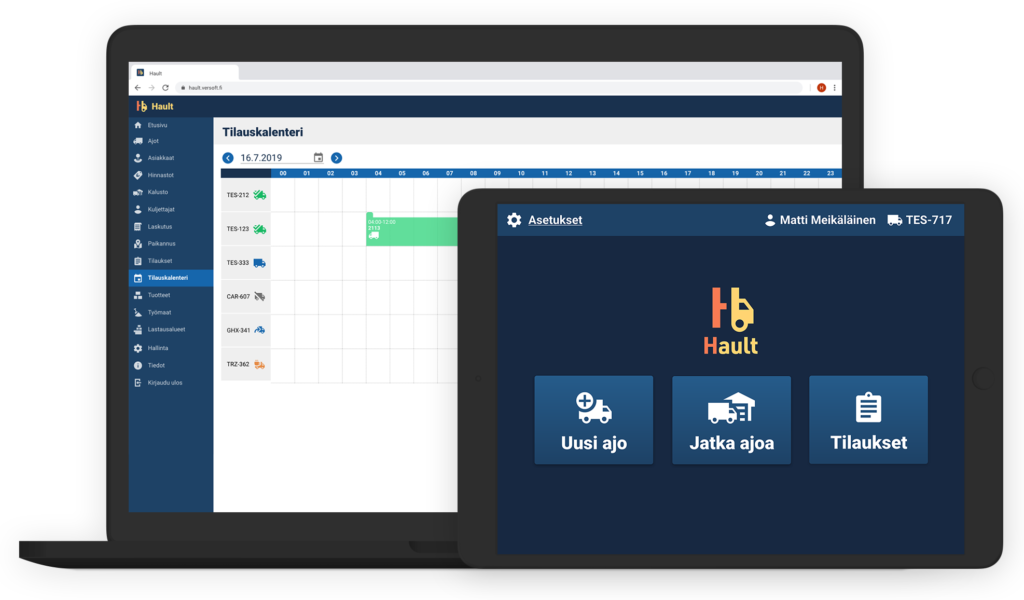Click vehicle TES-717 on the tablet
Image resolution: width=1024 pixels, height=600 pixels.
tap(920, 220)
